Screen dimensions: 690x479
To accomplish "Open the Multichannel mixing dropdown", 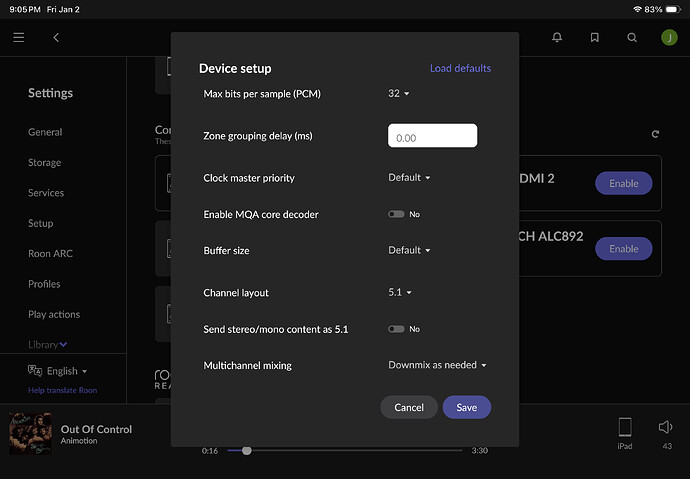I will (x=437, y=365).
